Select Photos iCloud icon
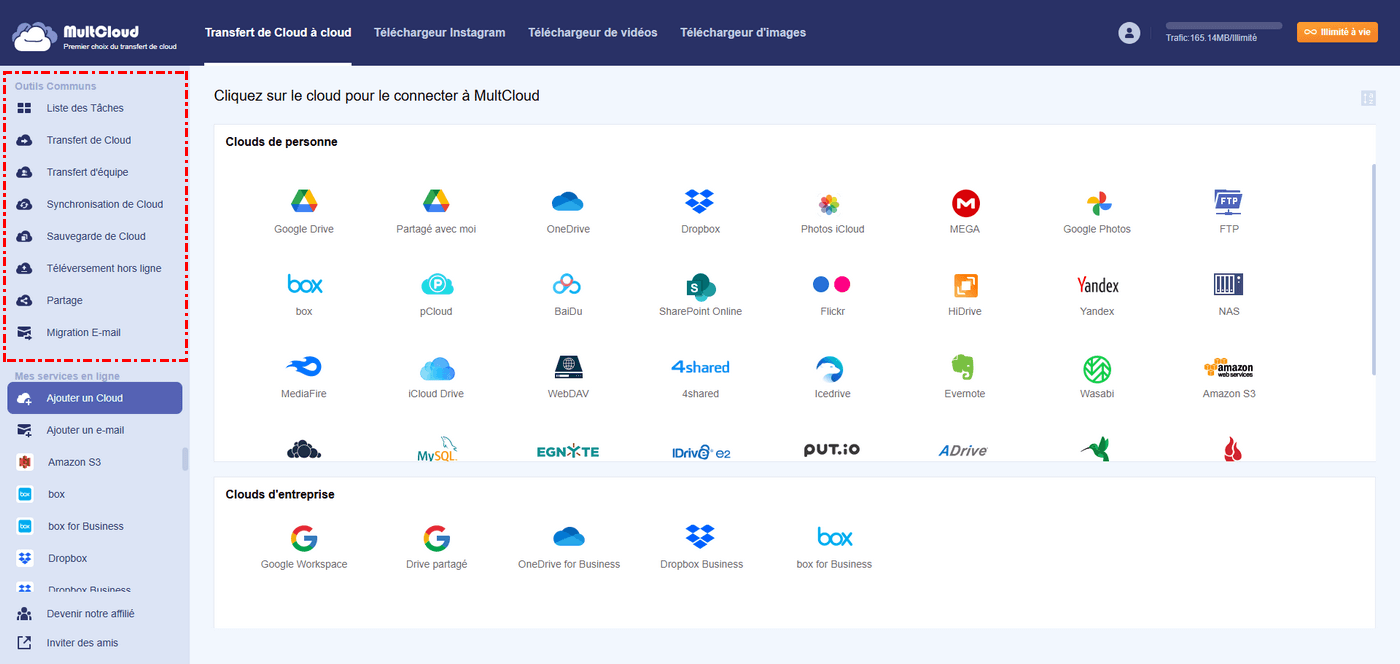1400x664 pixels. click(829, 204)
